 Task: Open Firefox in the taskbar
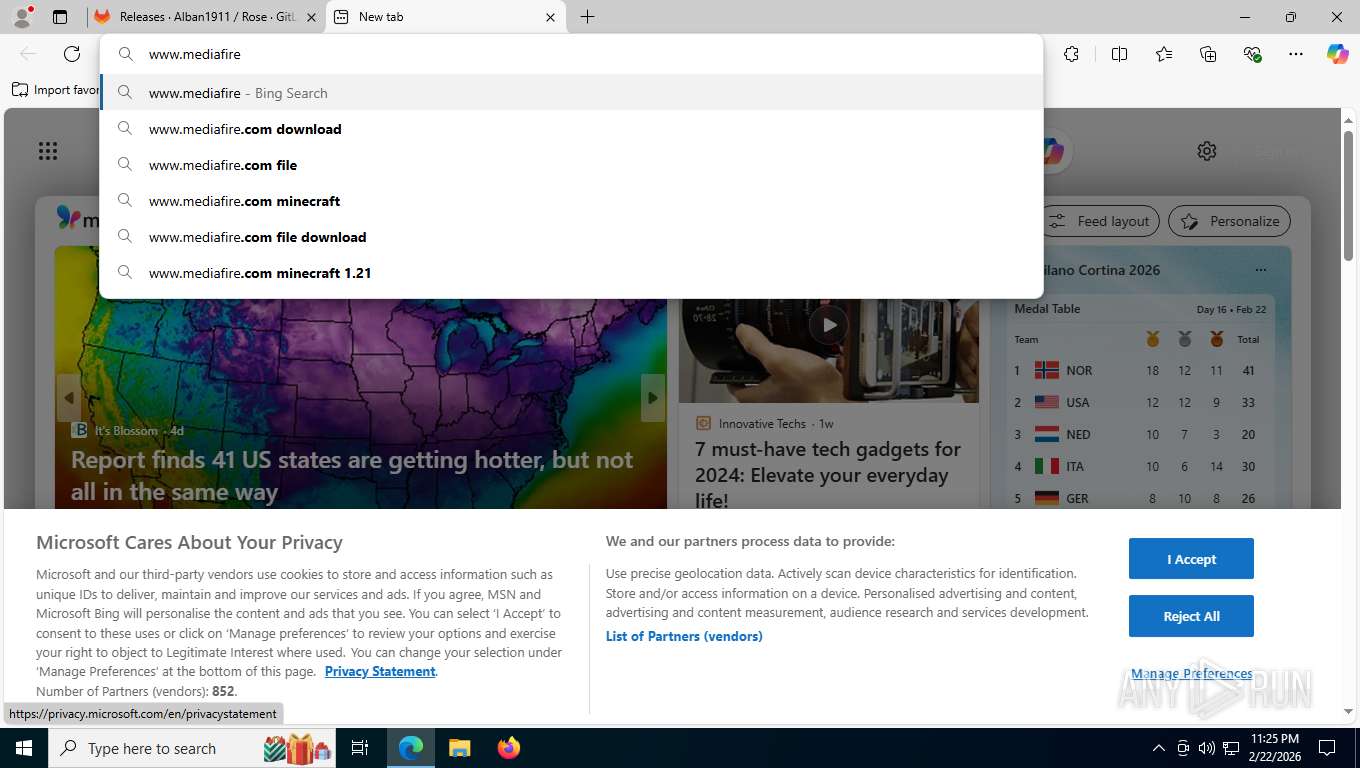pyautogui.click(x=508, y=748)
